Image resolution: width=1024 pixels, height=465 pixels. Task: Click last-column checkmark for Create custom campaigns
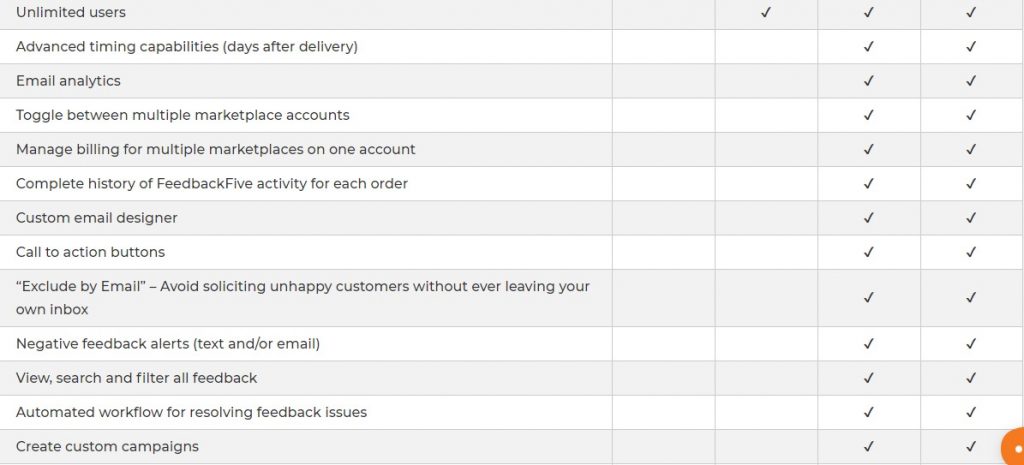(x=971, y=447)
